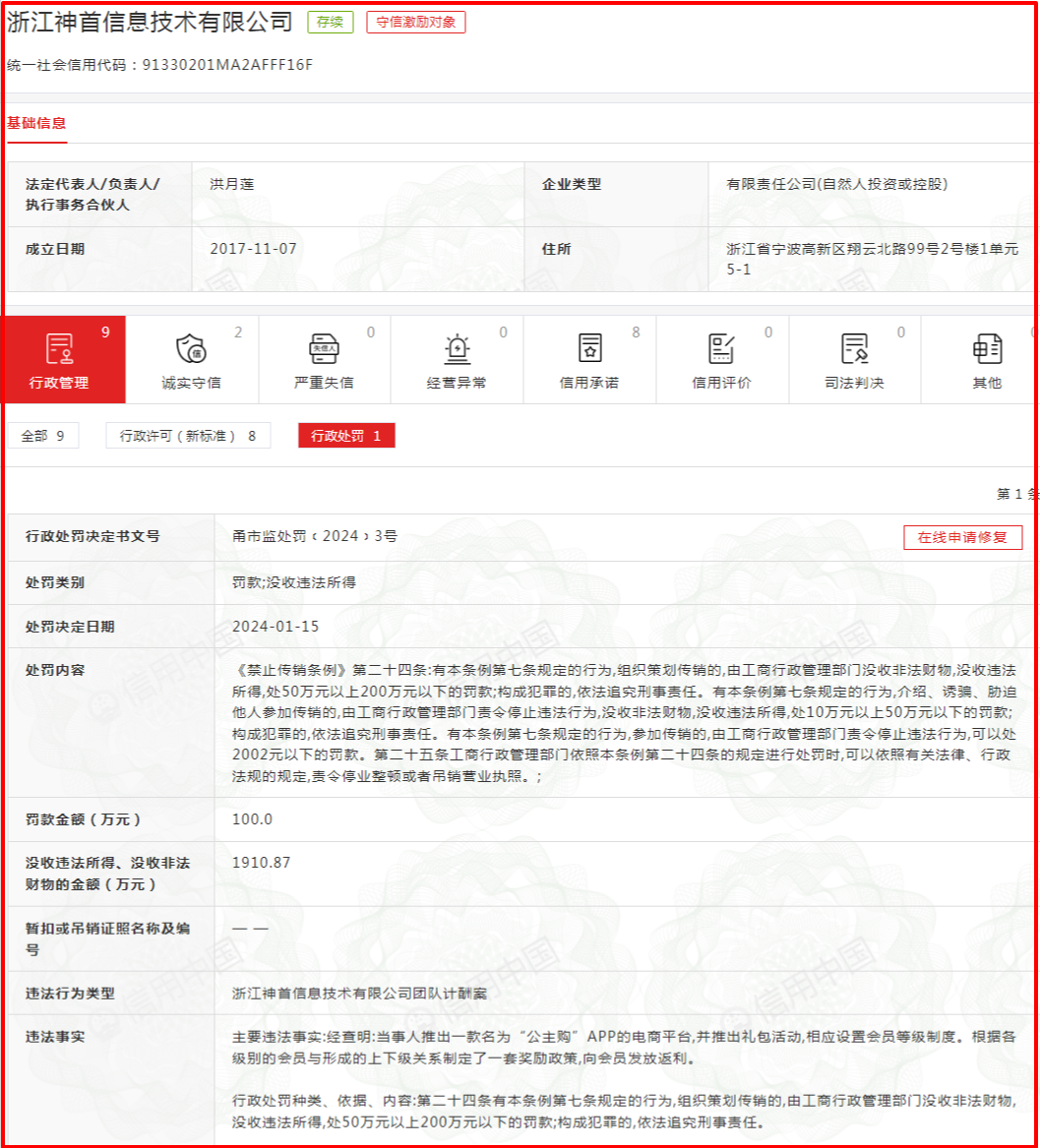Image resolution: width=1040 pixels, height=1148 pixels.
Task: Click the 违法行为类型 label
Action: pos(70,994)
